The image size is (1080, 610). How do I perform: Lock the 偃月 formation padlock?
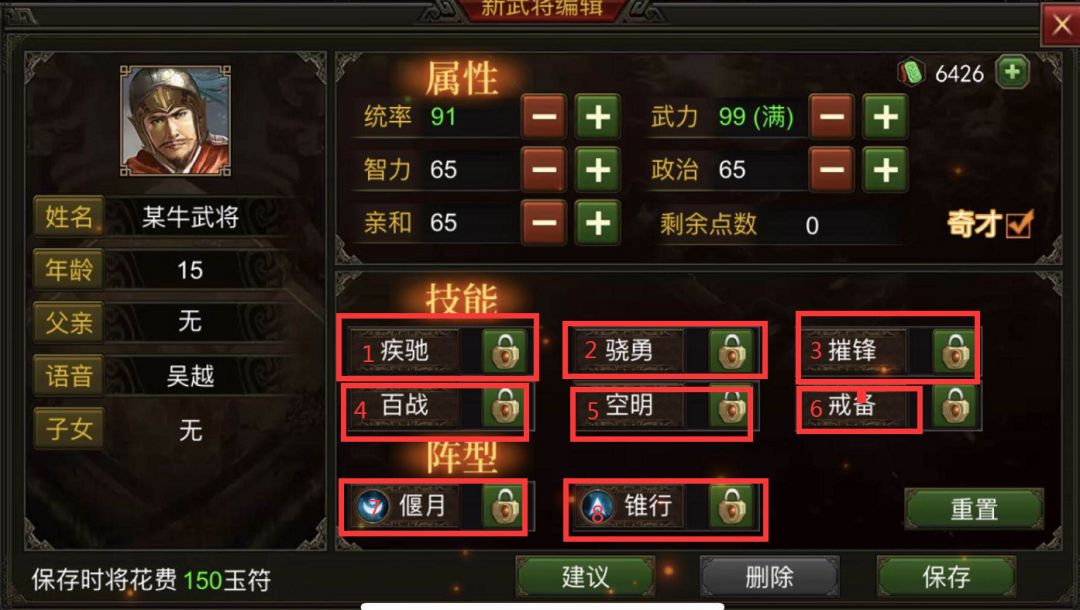pos(504,507)
